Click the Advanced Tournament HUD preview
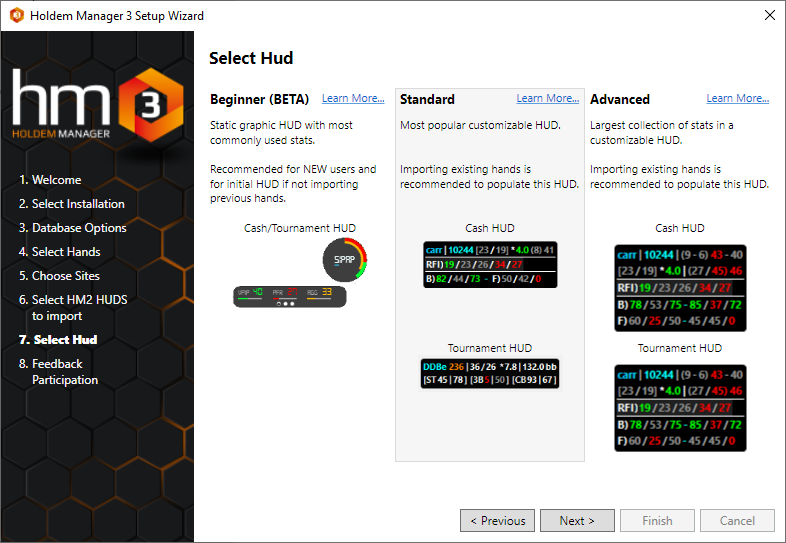Viewport: 786px width, 543px height. pyautogui.click(x=680, y=408)
